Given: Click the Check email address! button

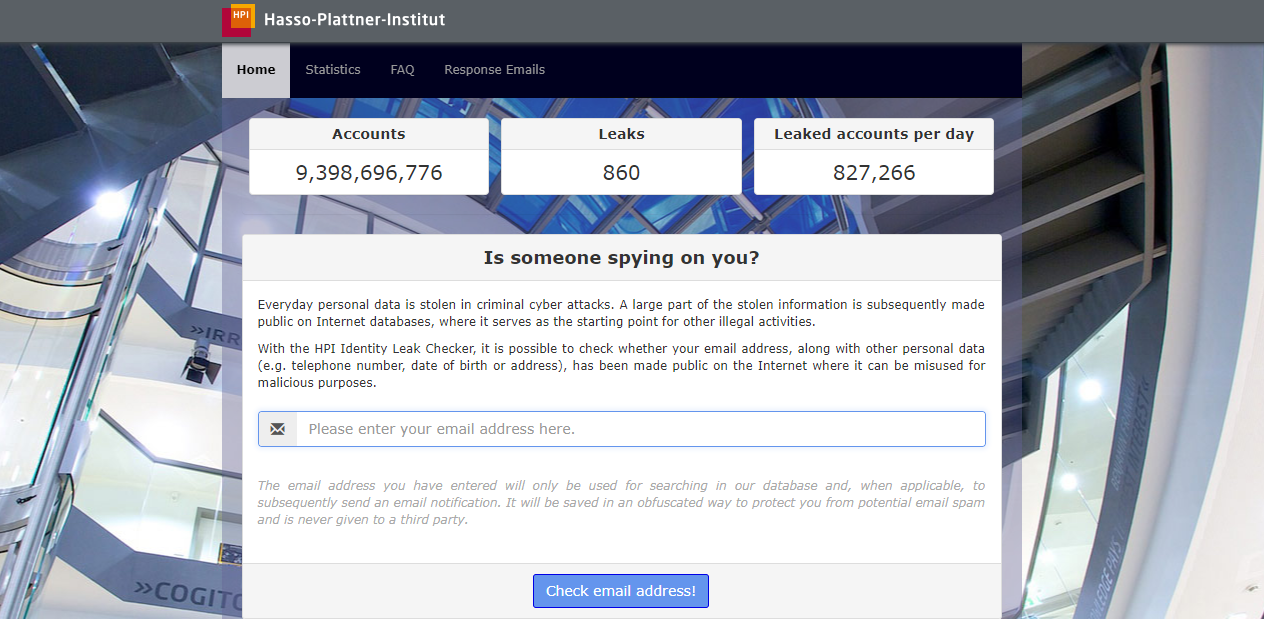Looking at the screenshot, I should click(x=621, y=591).
